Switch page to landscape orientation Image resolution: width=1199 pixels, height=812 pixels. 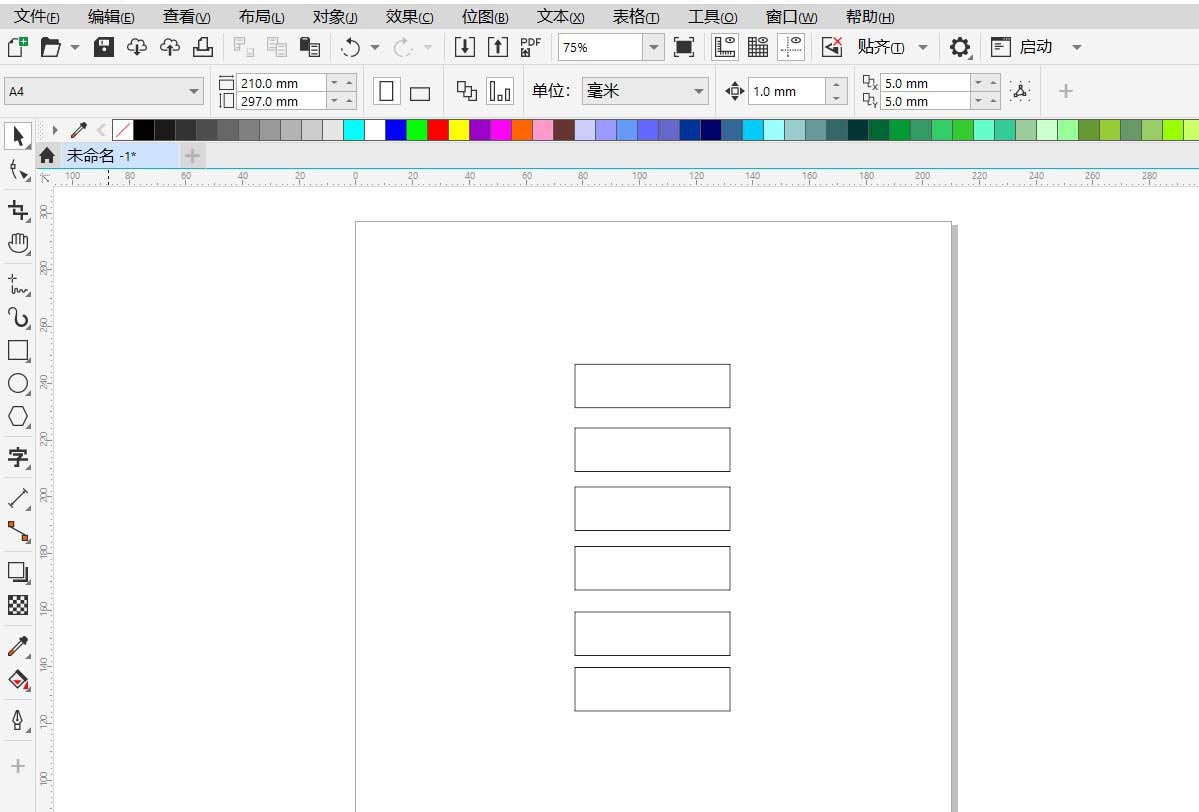point(419,91)
